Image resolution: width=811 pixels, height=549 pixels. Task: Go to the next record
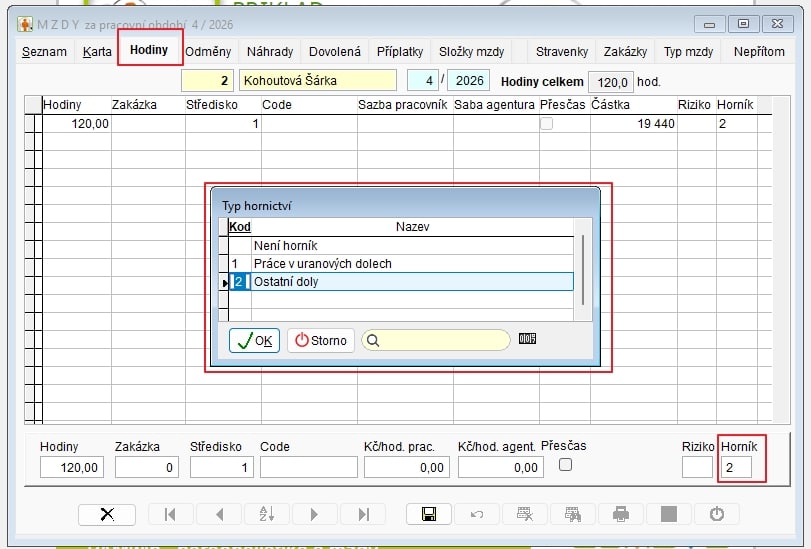coord(314,514)
